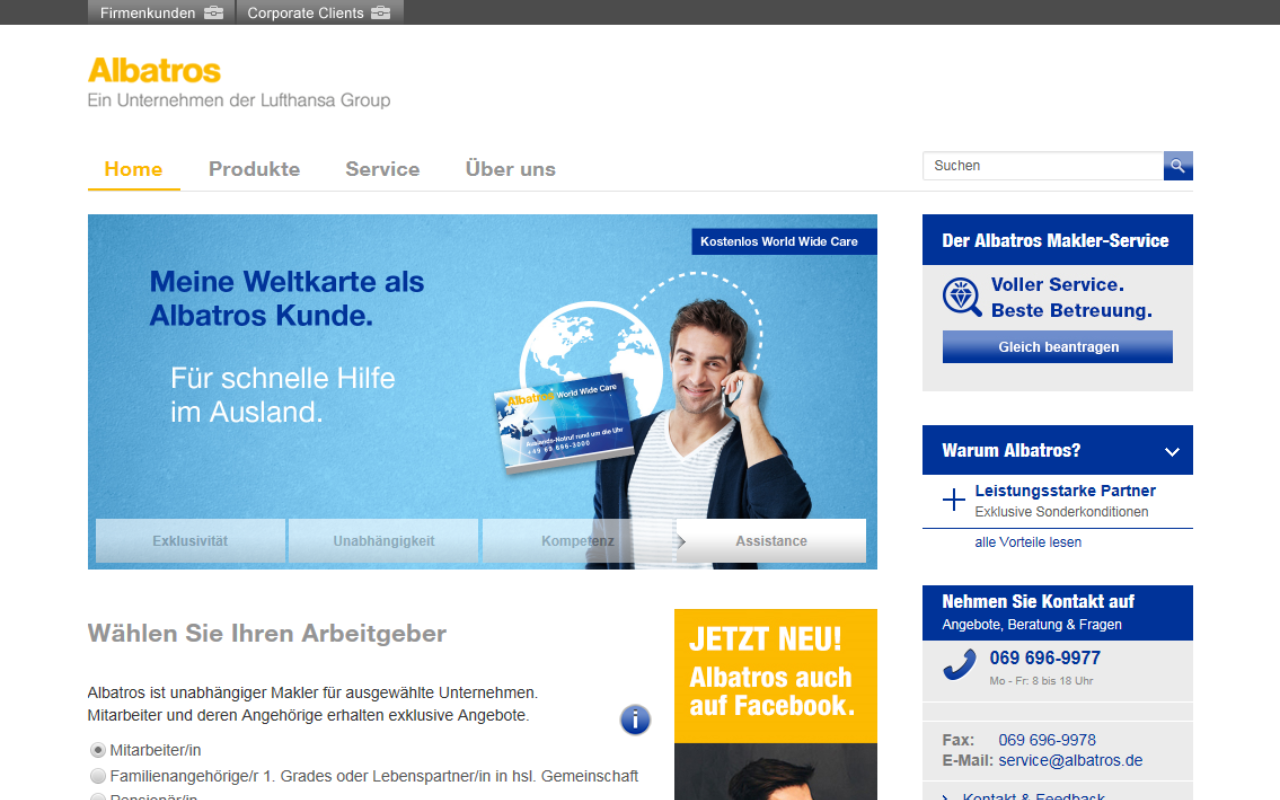Image resolution: width=1280 pixels, height=800 pixels.
Task: Open the Über uns menu
Action: pos(510,169)
